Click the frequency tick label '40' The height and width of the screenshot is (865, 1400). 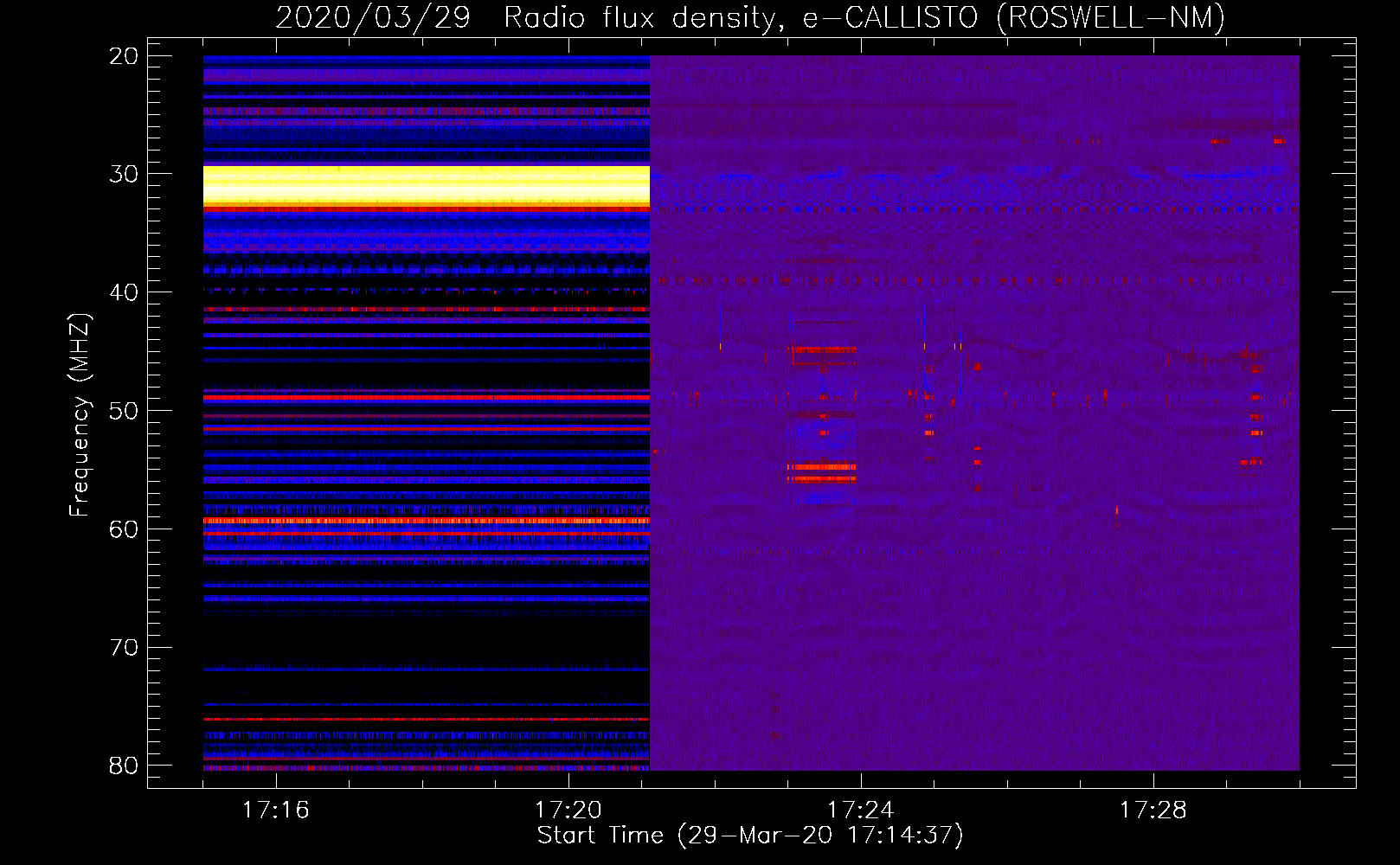124,292
